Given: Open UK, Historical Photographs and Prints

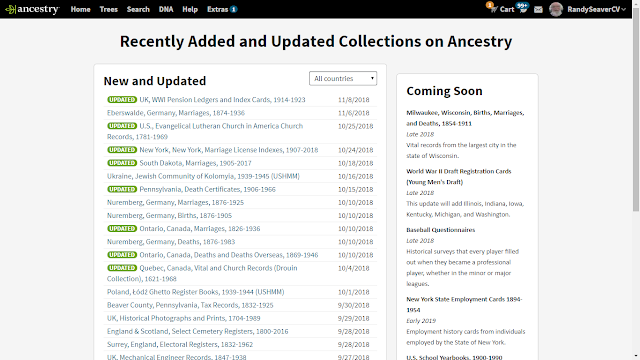Looking at the screenshot, I should coord(184,318).
